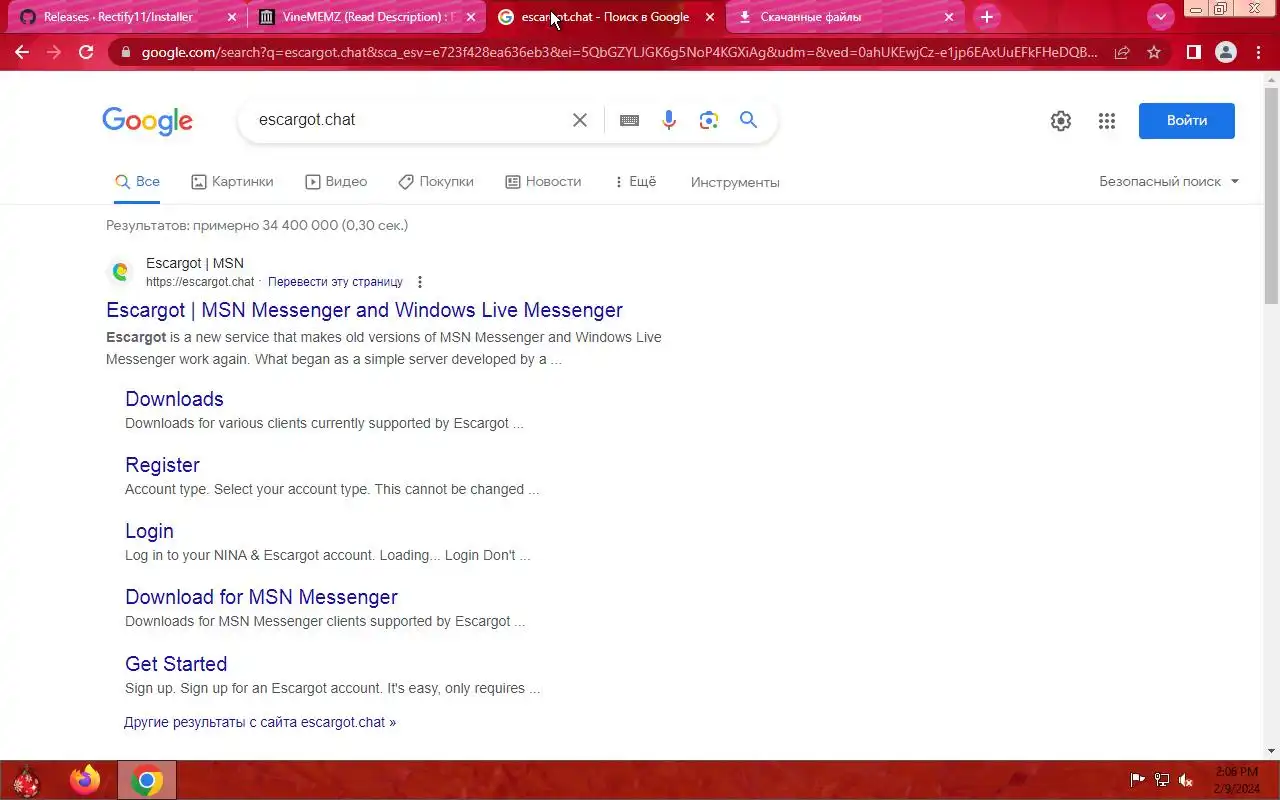Select the Картинки search tab
Viewport: 1280px width, 800px height.
pos(232,181)
